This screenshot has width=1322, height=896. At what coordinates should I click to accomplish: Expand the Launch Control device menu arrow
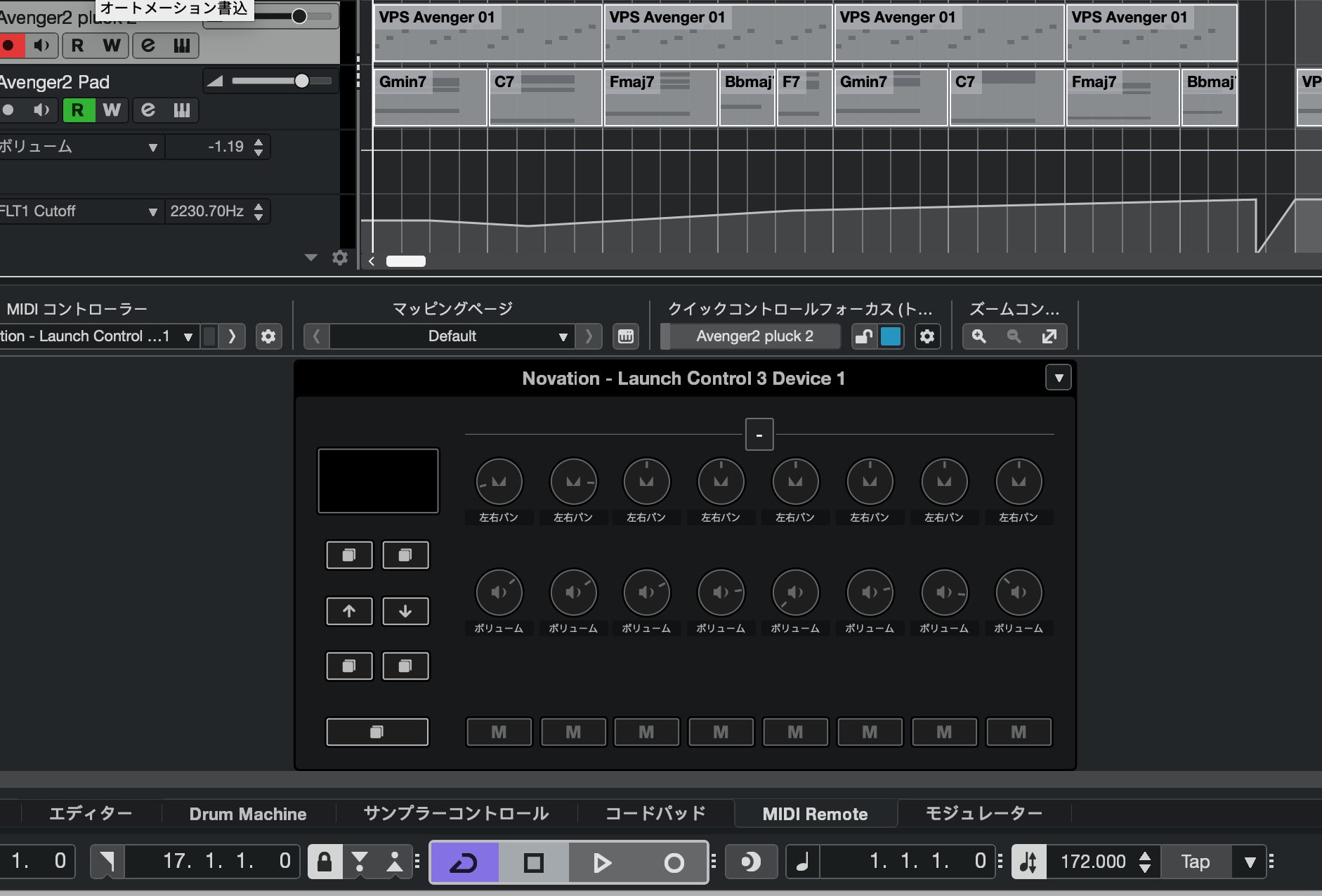click(x=1058, y=378)
